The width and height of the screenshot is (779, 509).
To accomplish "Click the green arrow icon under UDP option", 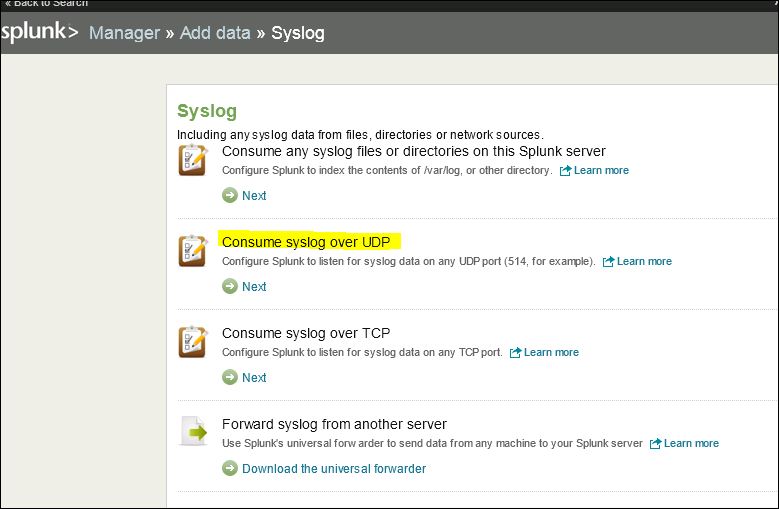I will (230, 287).
